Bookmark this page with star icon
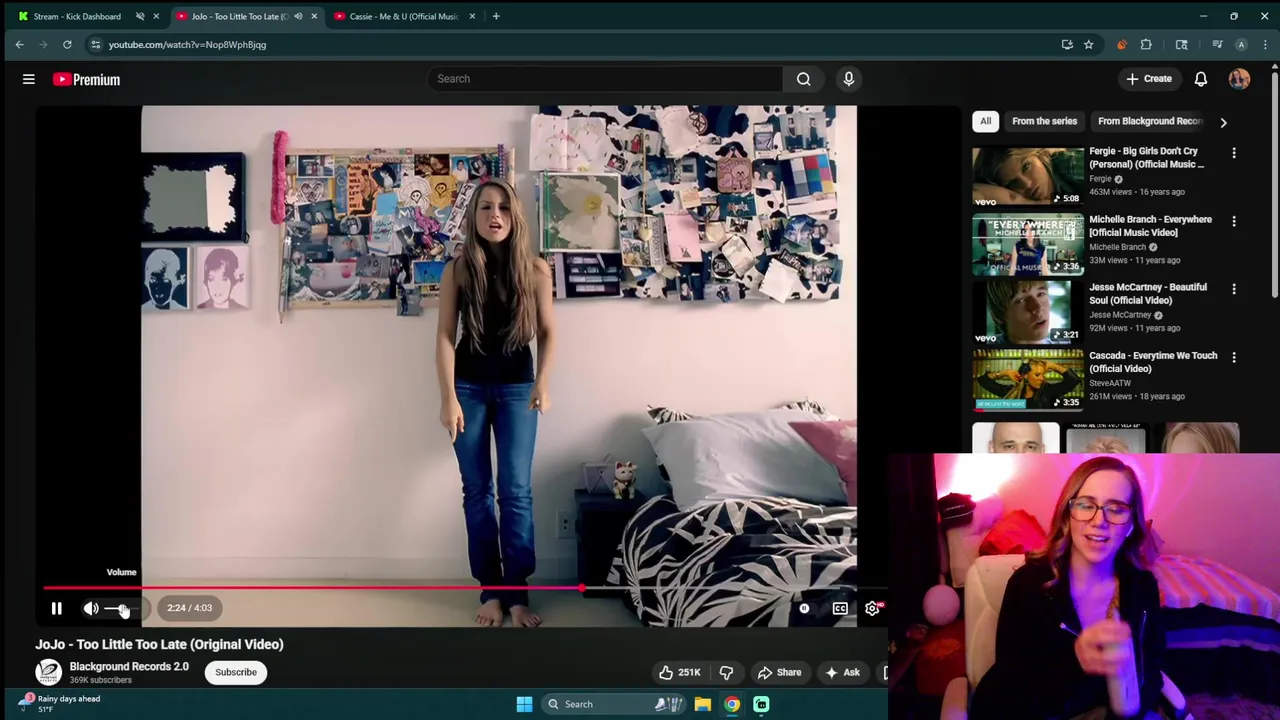The image size is (1280, 720). (x=1088, y=44)
